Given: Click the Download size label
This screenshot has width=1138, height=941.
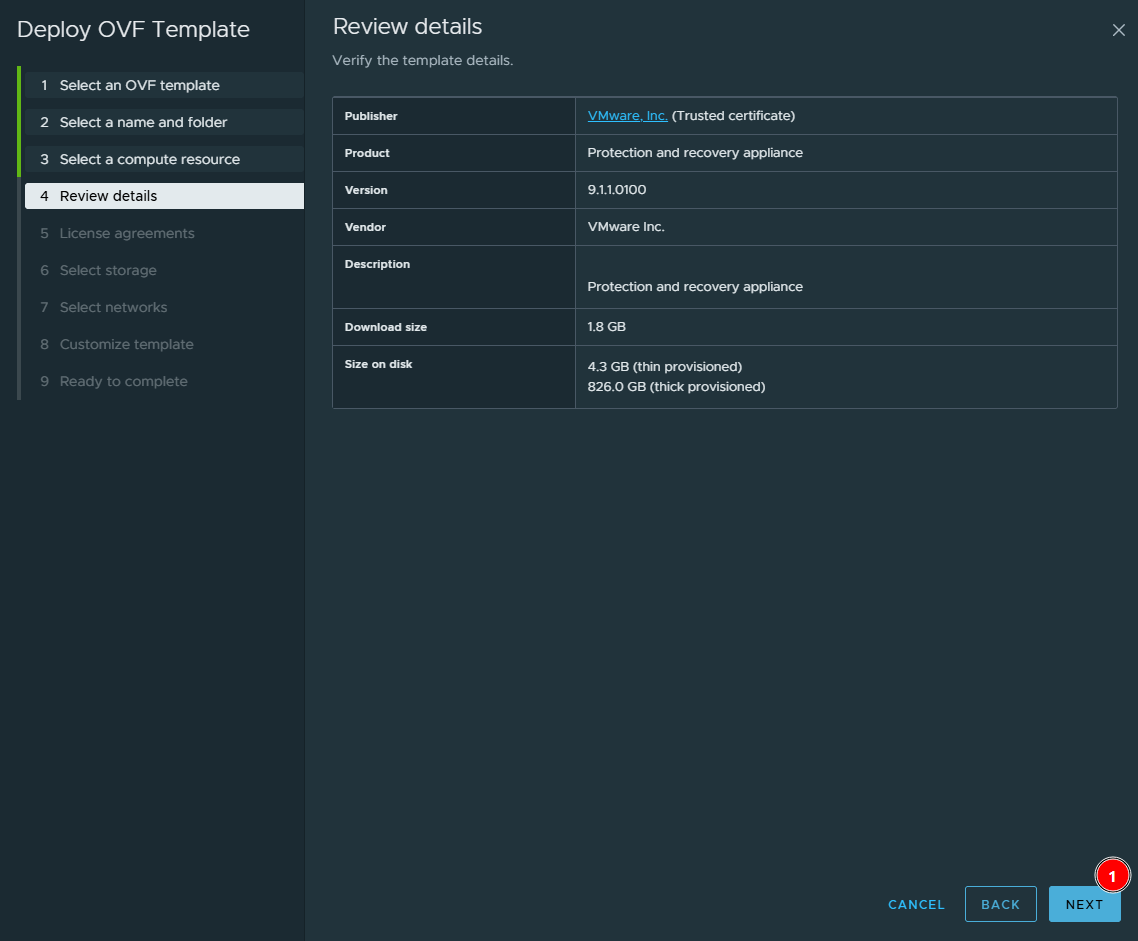Looking at the screenshot, I should pyautogui.click(x=385, y=327).
